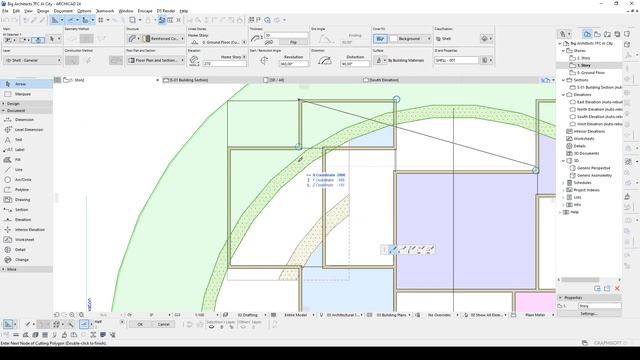Toggle the Cover Fill pattern button
This screenshot has width=640, height=360.
[380, 38]
